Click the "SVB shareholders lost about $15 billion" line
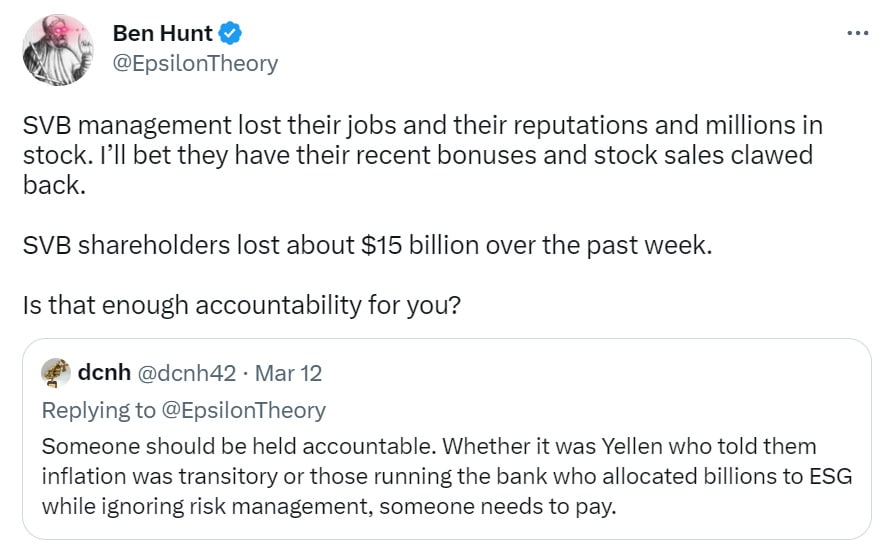This screenshot has width=890, height=546. 367,245
